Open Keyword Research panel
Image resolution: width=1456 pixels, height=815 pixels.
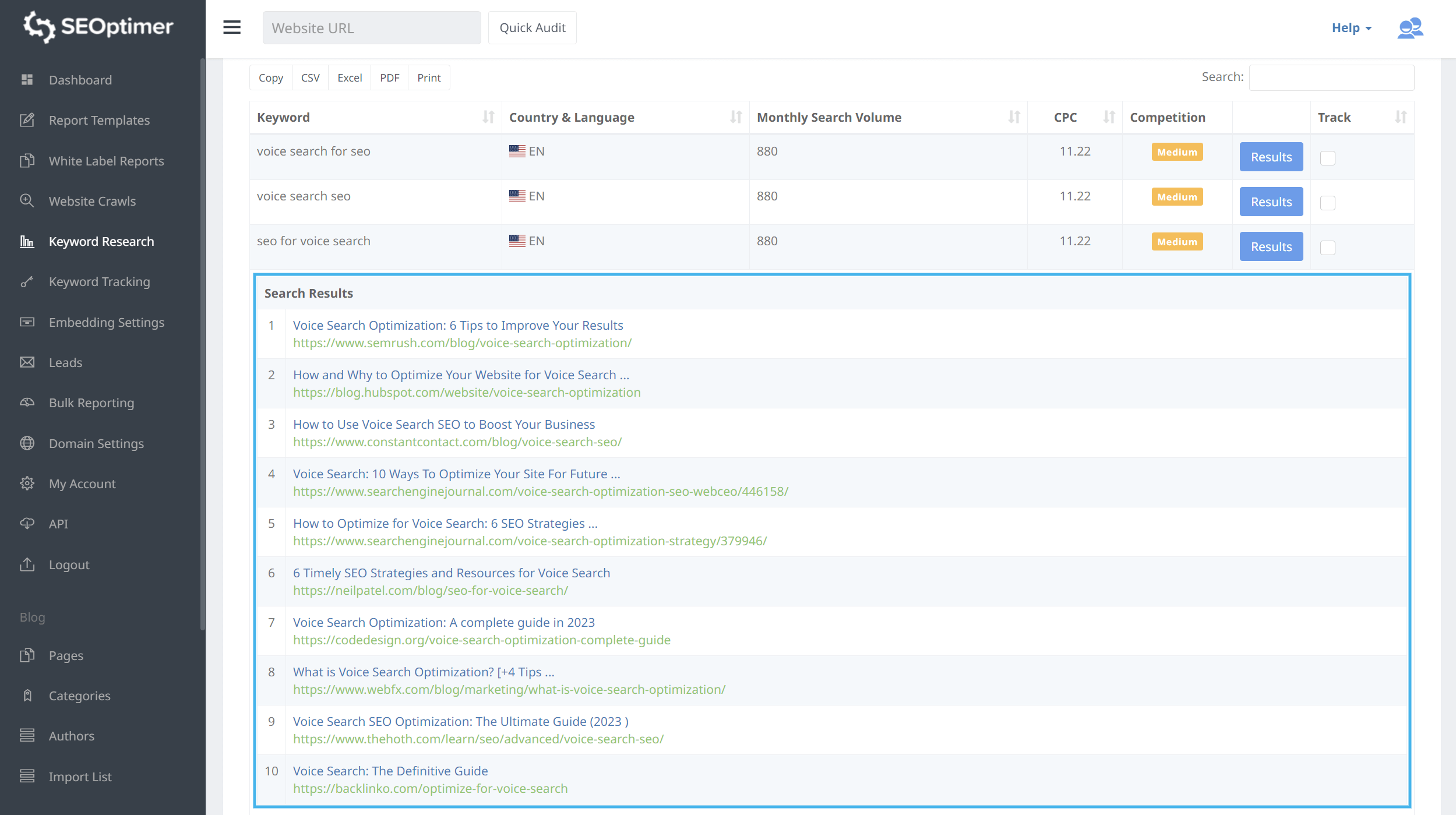tap(101, 241)
